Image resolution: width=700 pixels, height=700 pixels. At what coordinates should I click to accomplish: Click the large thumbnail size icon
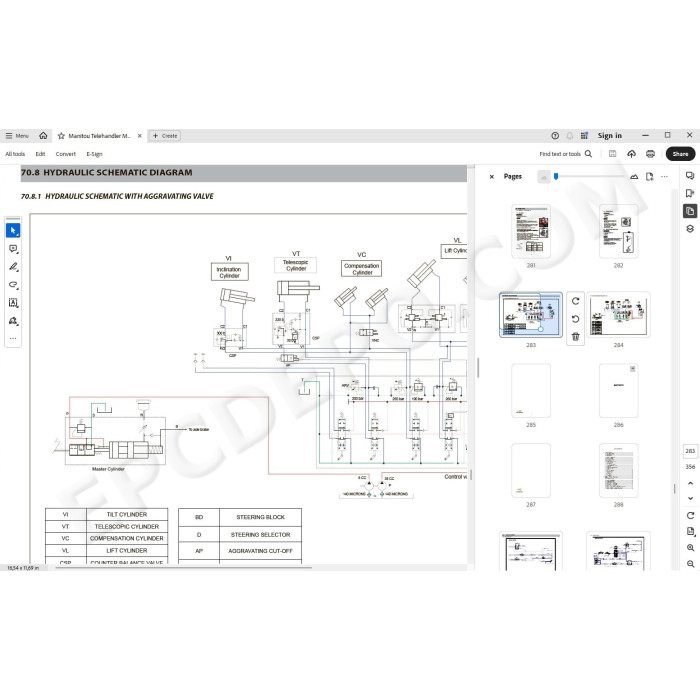(x=634, y=177)
